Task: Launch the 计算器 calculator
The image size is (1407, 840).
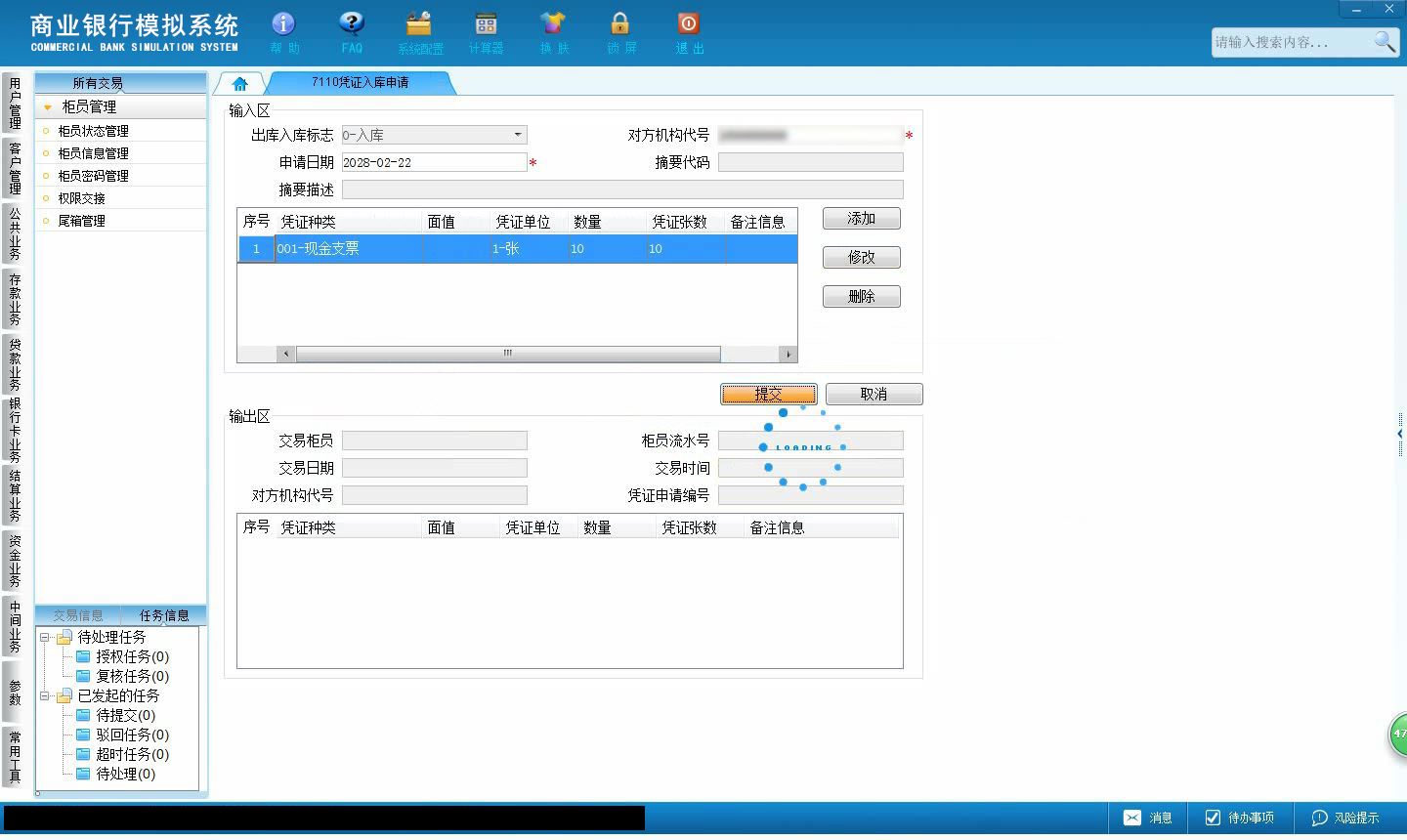Action: 486,31
